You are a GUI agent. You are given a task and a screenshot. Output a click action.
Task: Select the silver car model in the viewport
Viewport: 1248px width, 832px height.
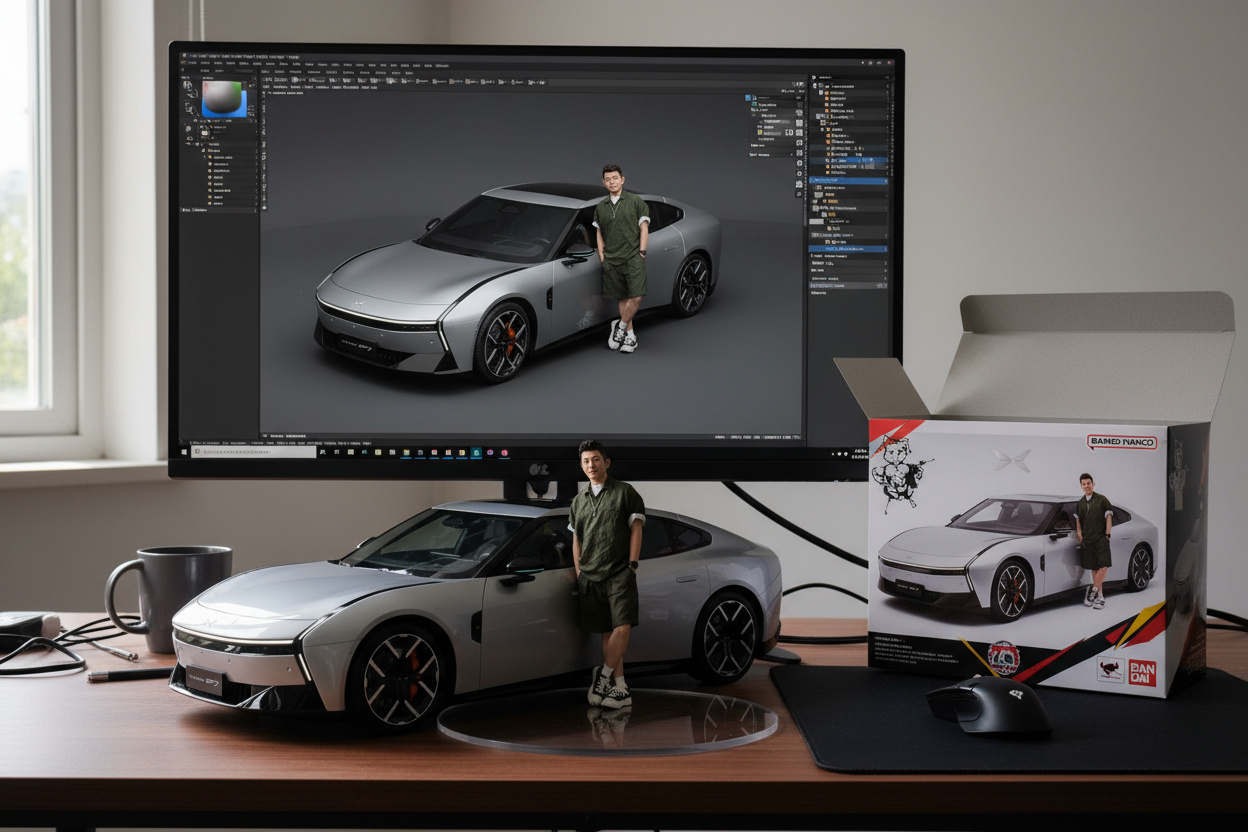(x=517, y=281)
